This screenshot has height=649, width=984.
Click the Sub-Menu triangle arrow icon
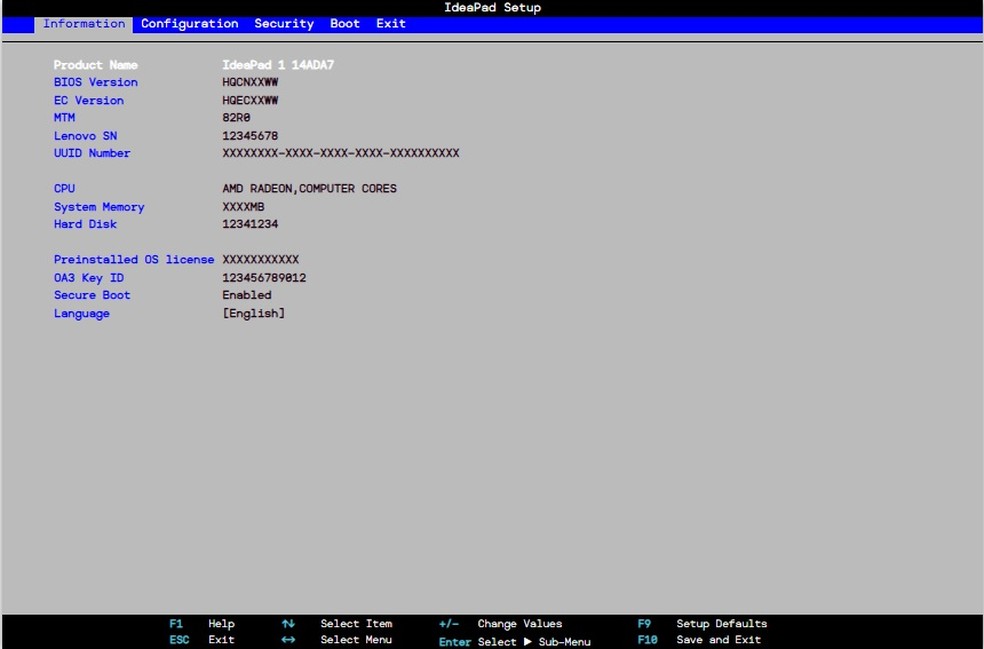pyautogui.click(x=527, y=642)
